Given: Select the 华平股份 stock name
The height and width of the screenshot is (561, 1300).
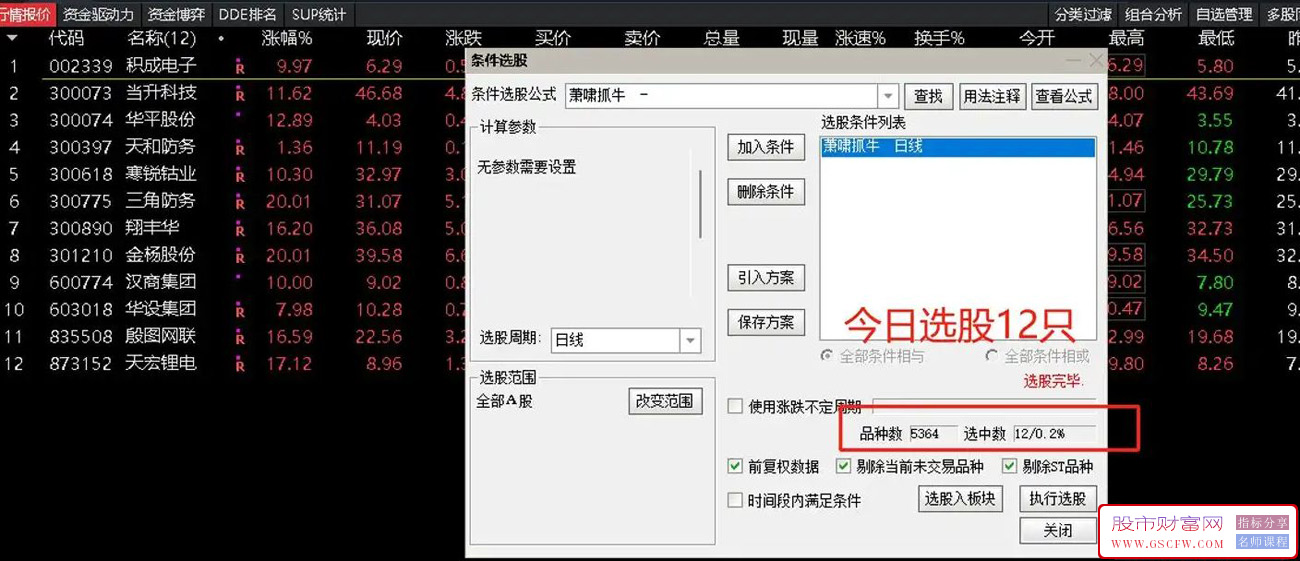Looking at the screenshot, I should [x=161, y=121].
